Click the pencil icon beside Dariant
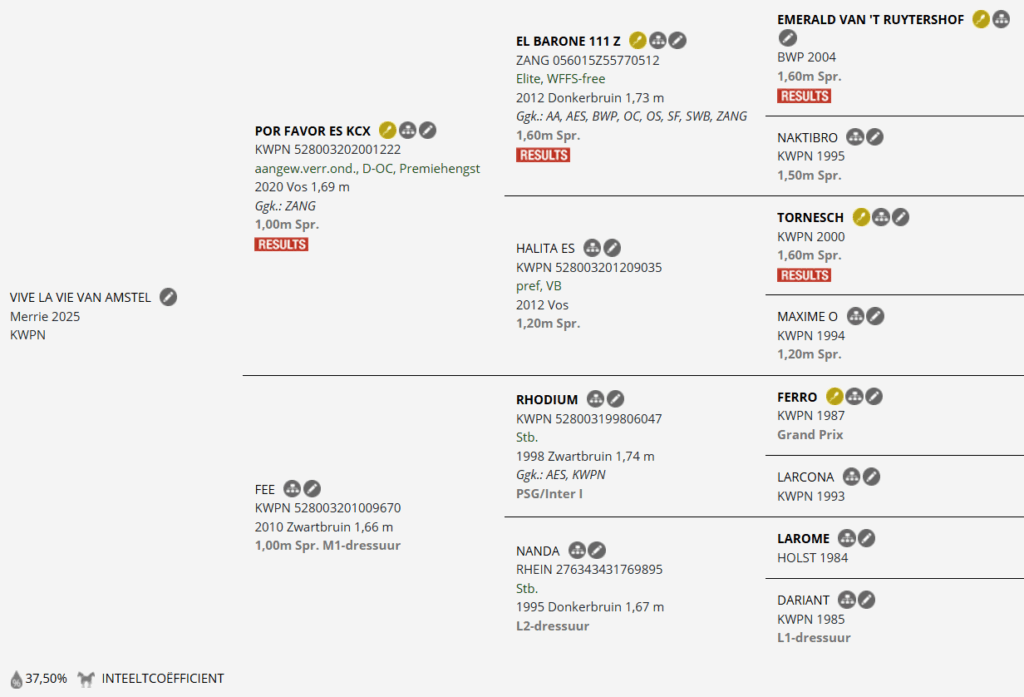The image size is (1024, 697). (867, 600)
